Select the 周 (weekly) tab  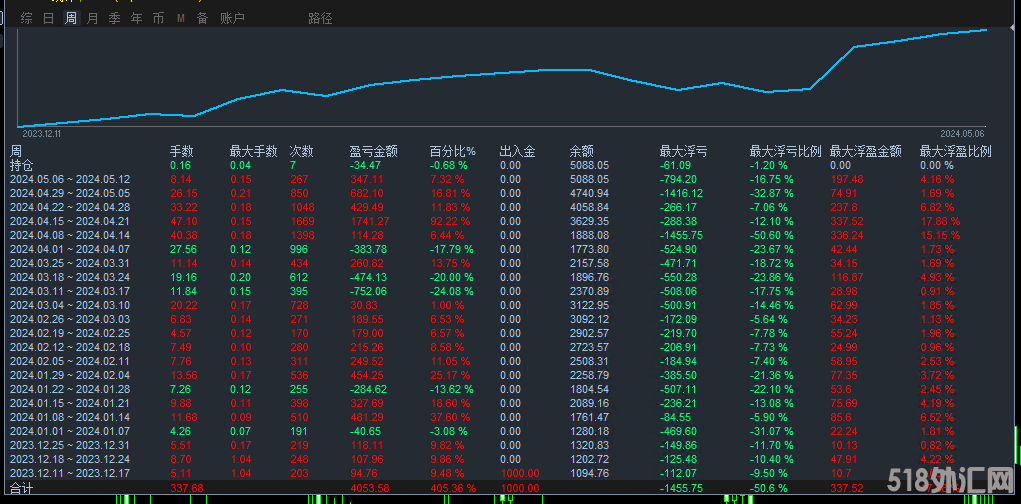point(70,18)
